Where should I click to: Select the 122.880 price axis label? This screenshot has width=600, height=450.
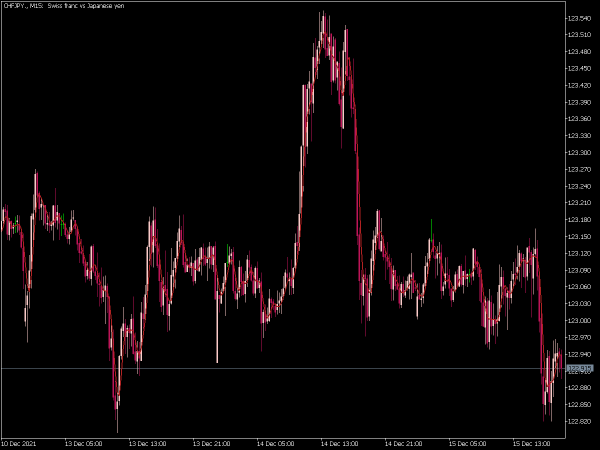point(579,388)
